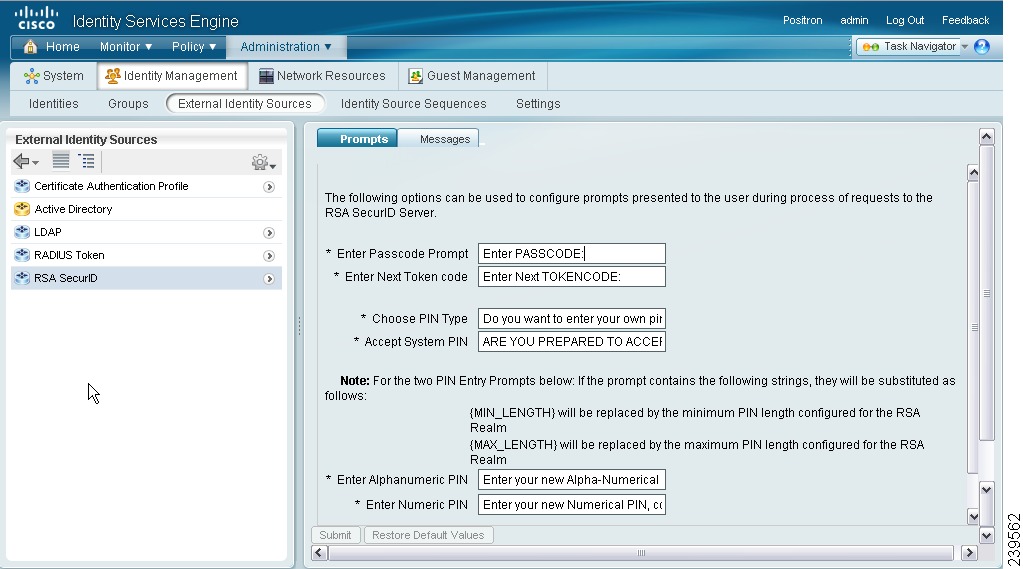Click the RSA SecurID icon

[22, 277]
